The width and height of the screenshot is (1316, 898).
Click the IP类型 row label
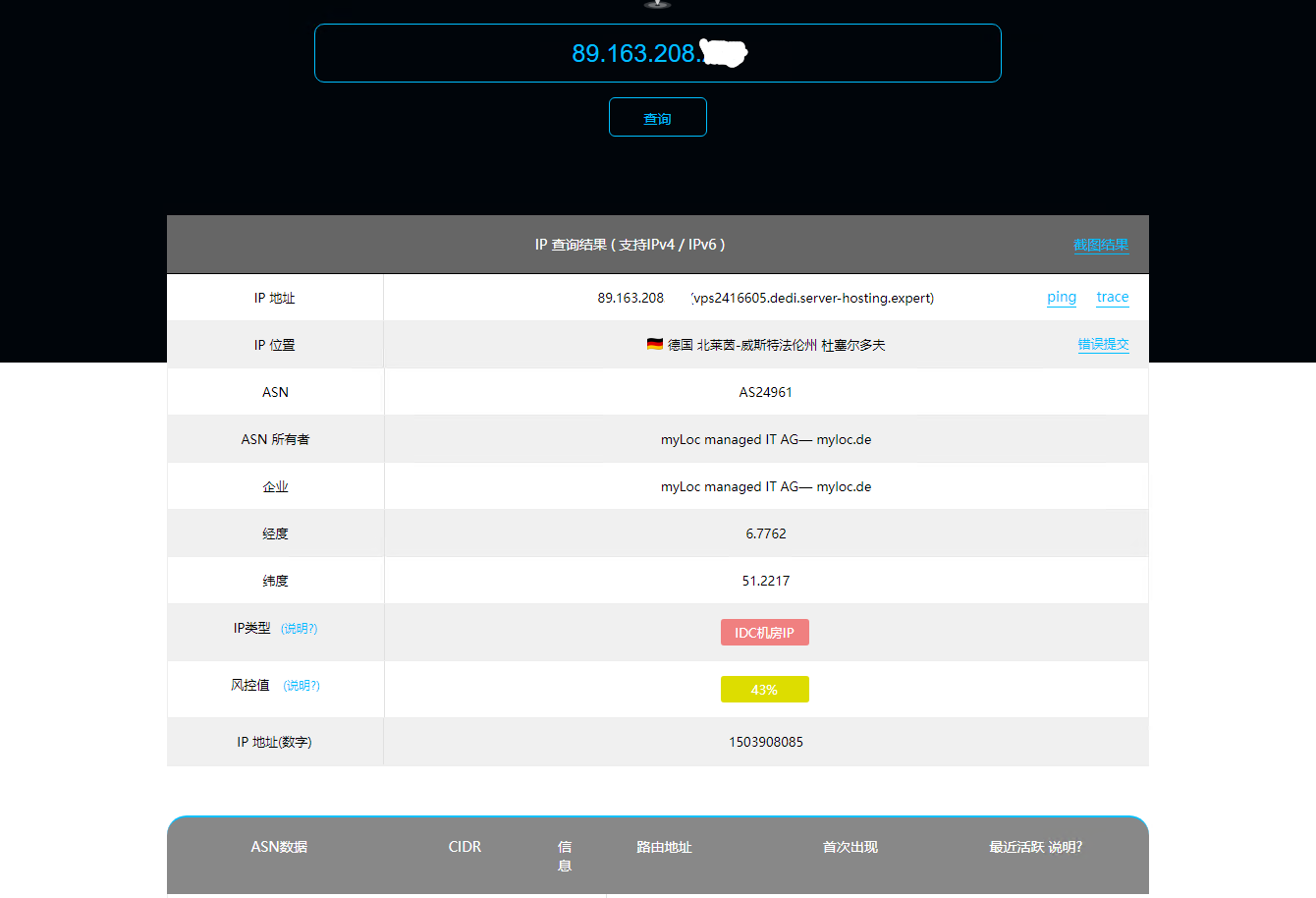coord(252,628)
